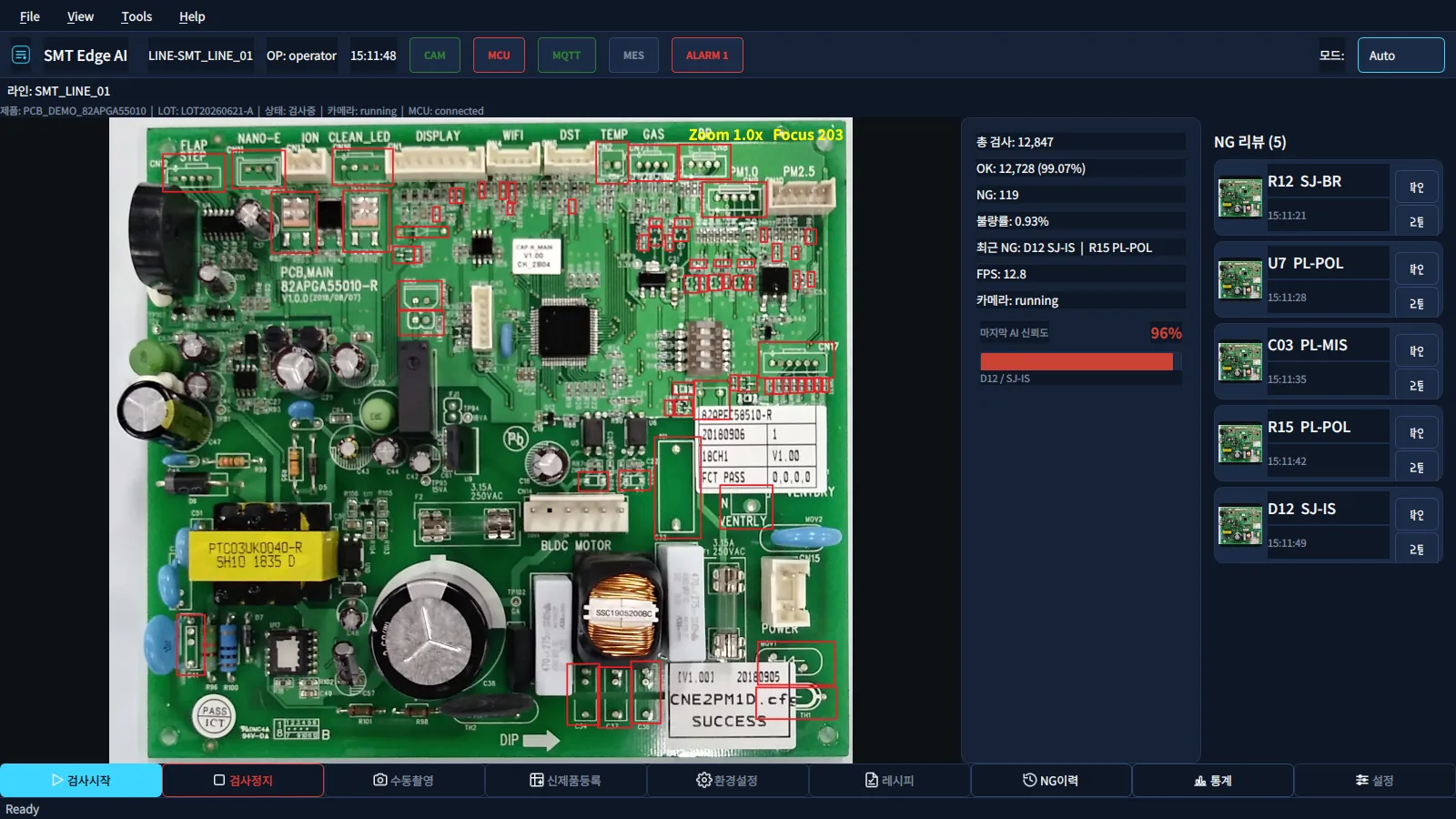
Task: Click the 불량률: 0.93% defect rate
Action: (x=1012, y=221)
